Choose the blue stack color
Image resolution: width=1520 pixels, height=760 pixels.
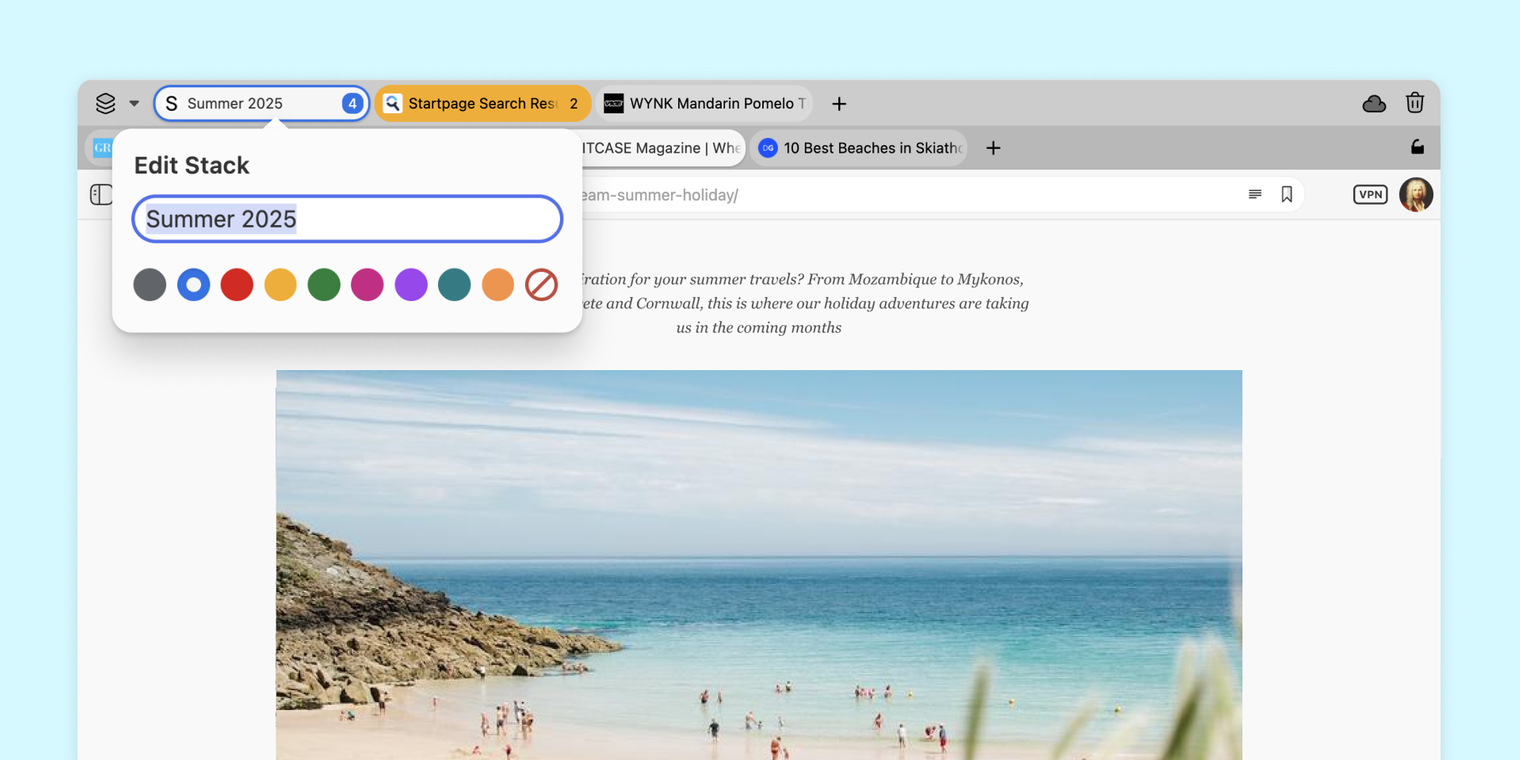click(193, 285)
